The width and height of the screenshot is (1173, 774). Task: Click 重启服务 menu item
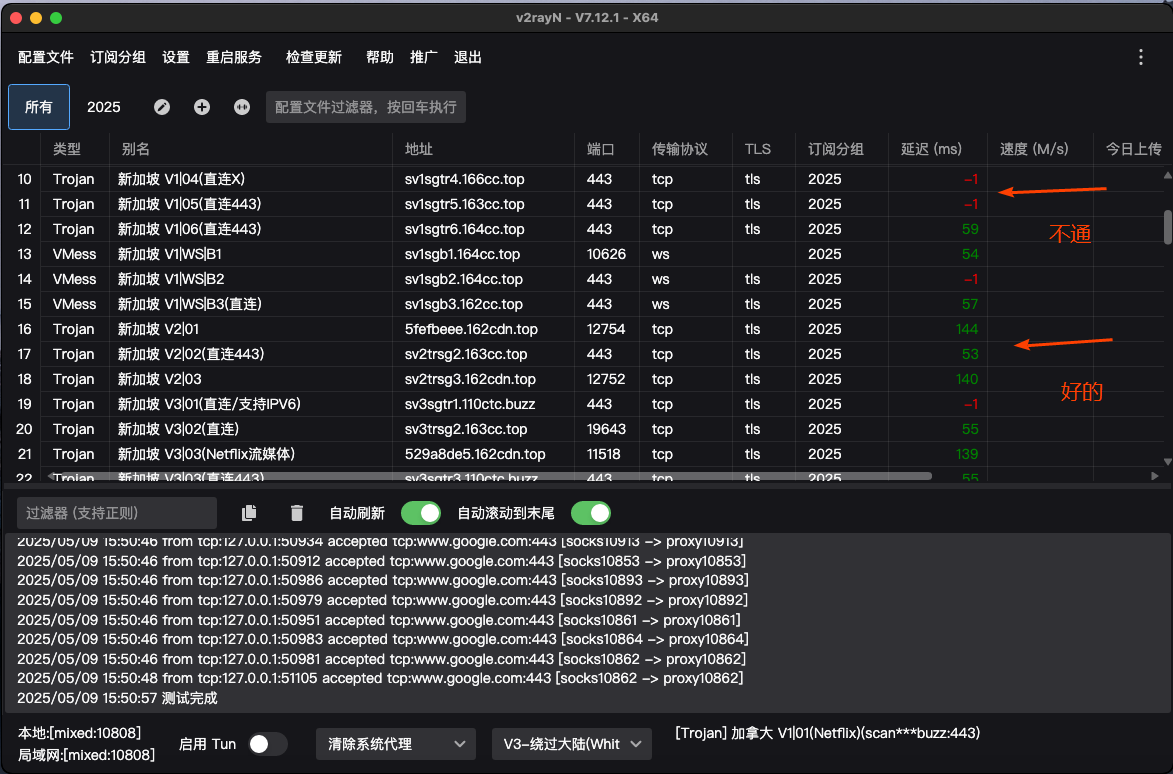[234, 58]
